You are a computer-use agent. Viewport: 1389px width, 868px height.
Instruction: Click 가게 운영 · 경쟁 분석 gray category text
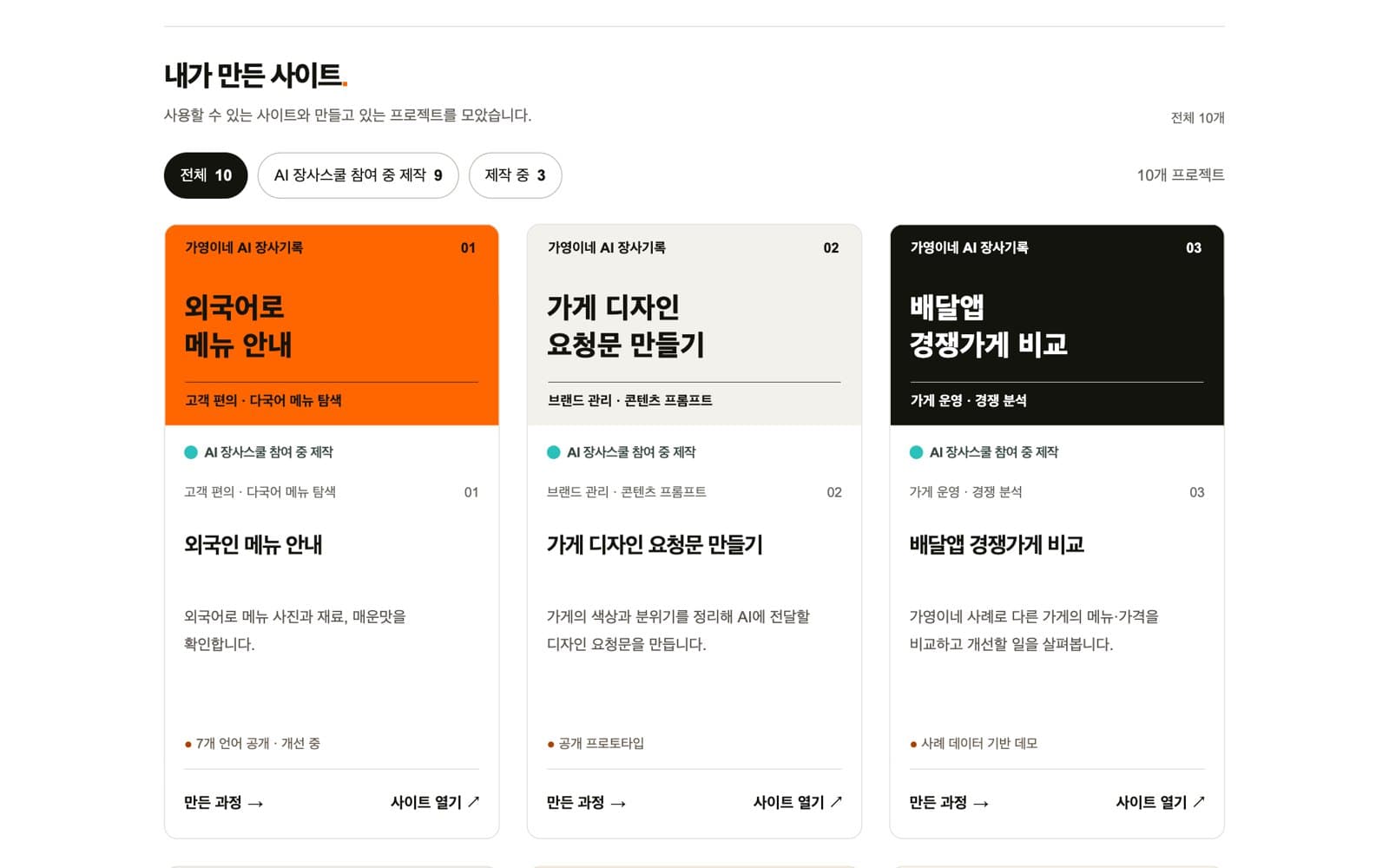click(965, 492)
